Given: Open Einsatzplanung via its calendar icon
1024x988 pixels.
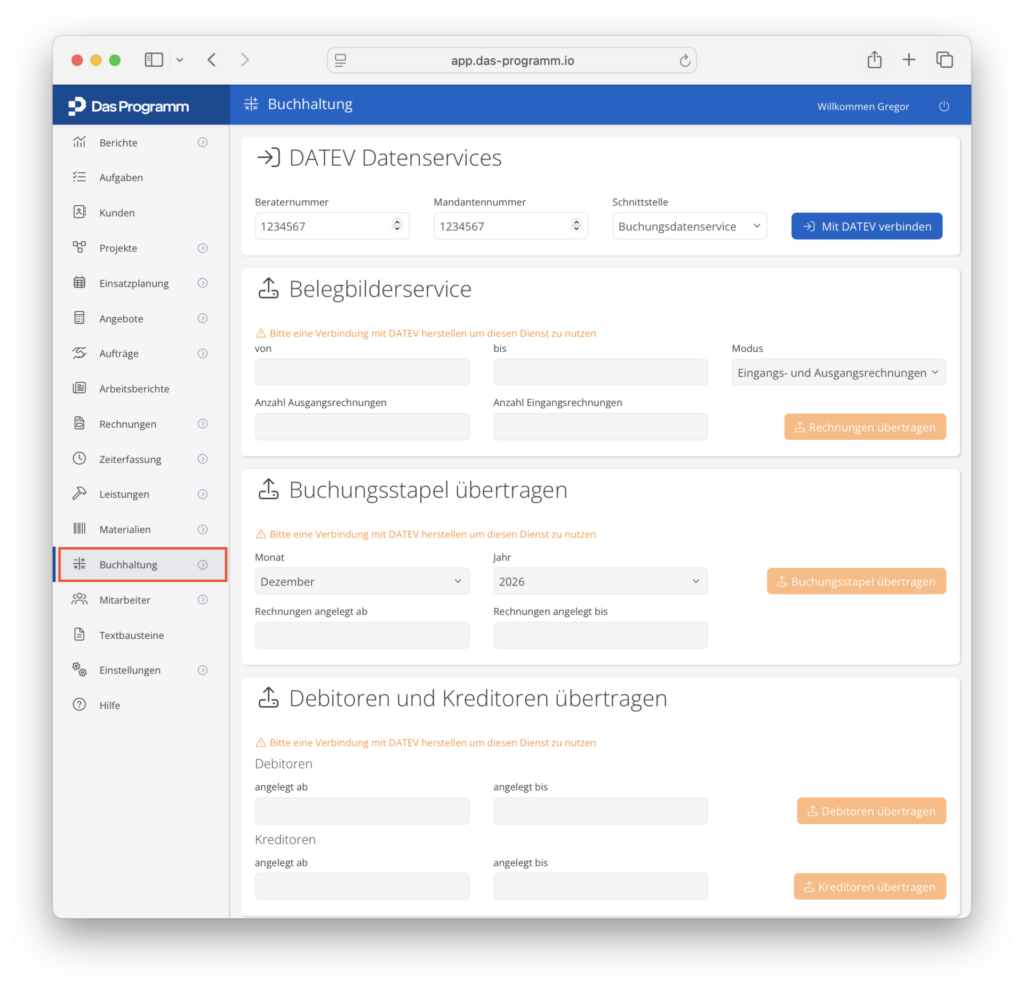Looking at the screenshot, I should [x=79, y=283].
